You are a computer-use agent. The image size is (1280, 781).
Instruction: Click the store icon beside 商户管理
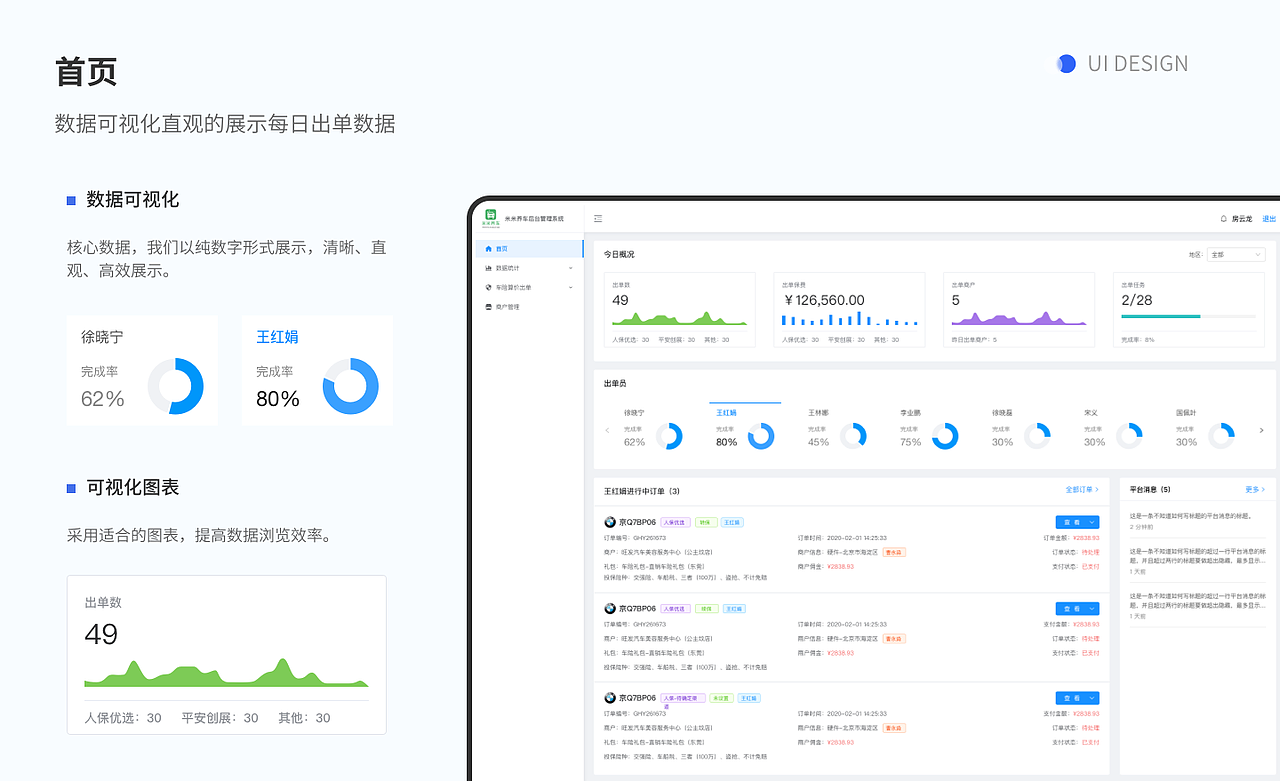coord(488,307)
